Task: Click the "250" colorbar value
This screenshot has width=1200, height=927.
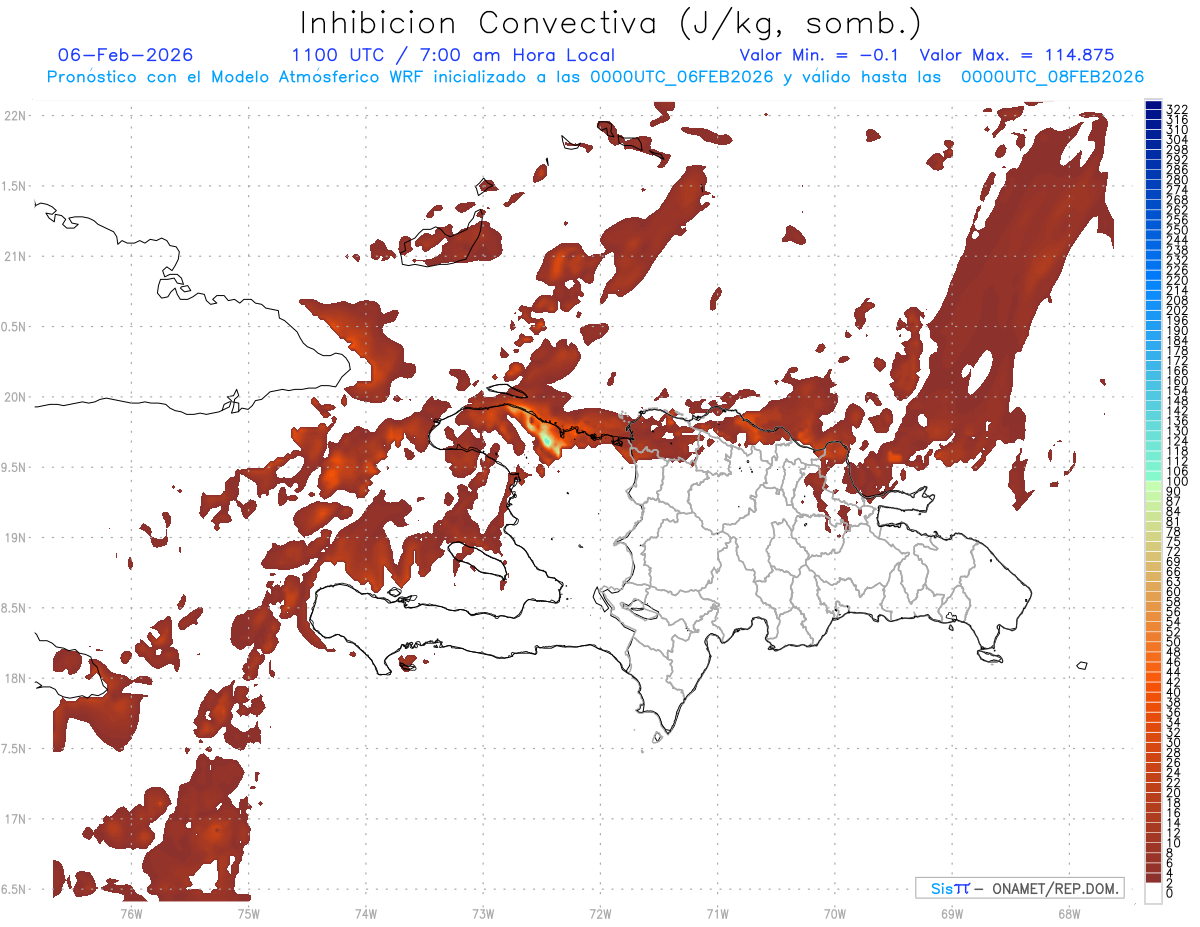Action: pyautogui.click(x=1176, y=230)
